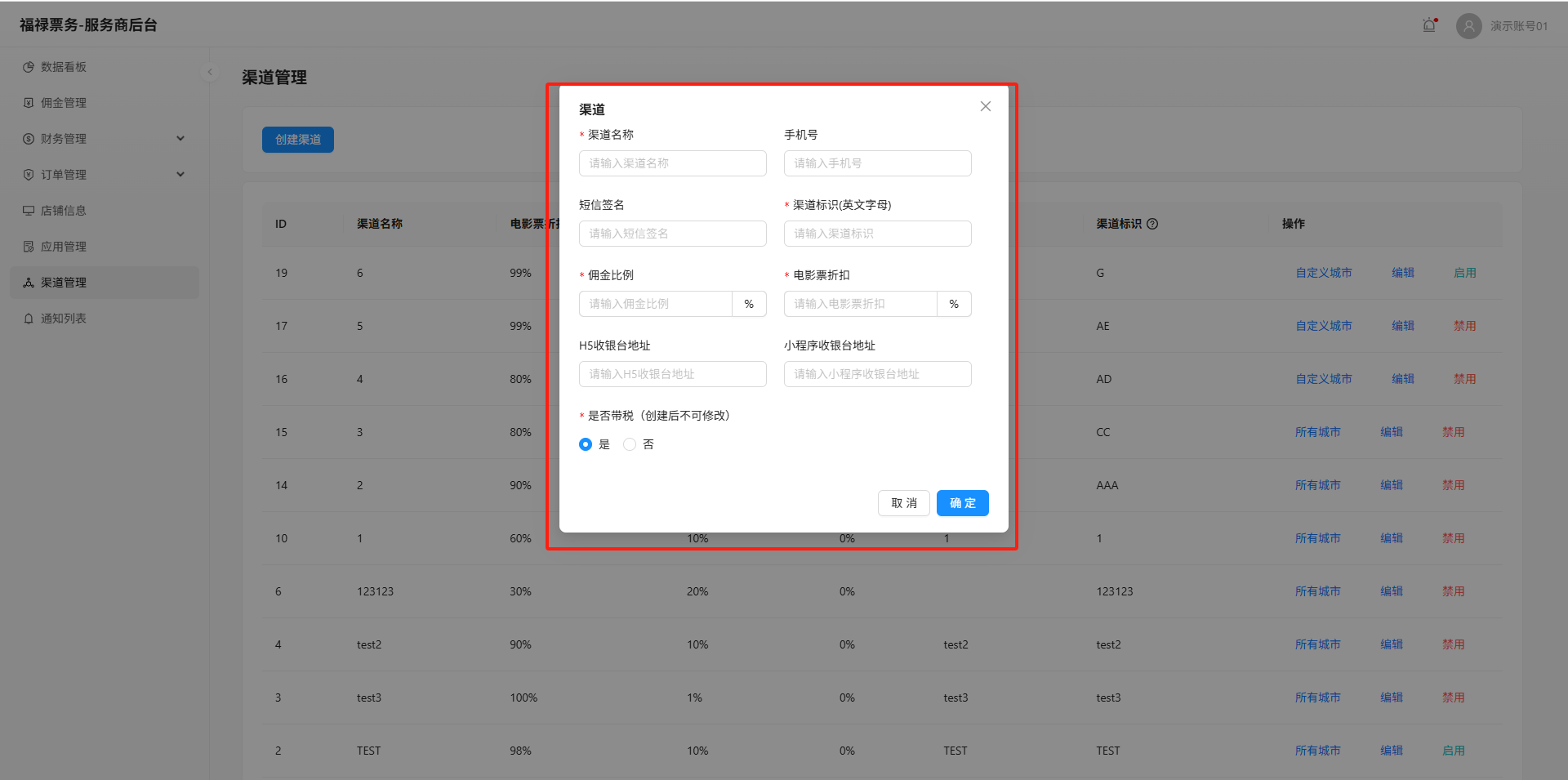Click the 佣金比例 percentage input
1568x780 pixels.
(656, 304)
